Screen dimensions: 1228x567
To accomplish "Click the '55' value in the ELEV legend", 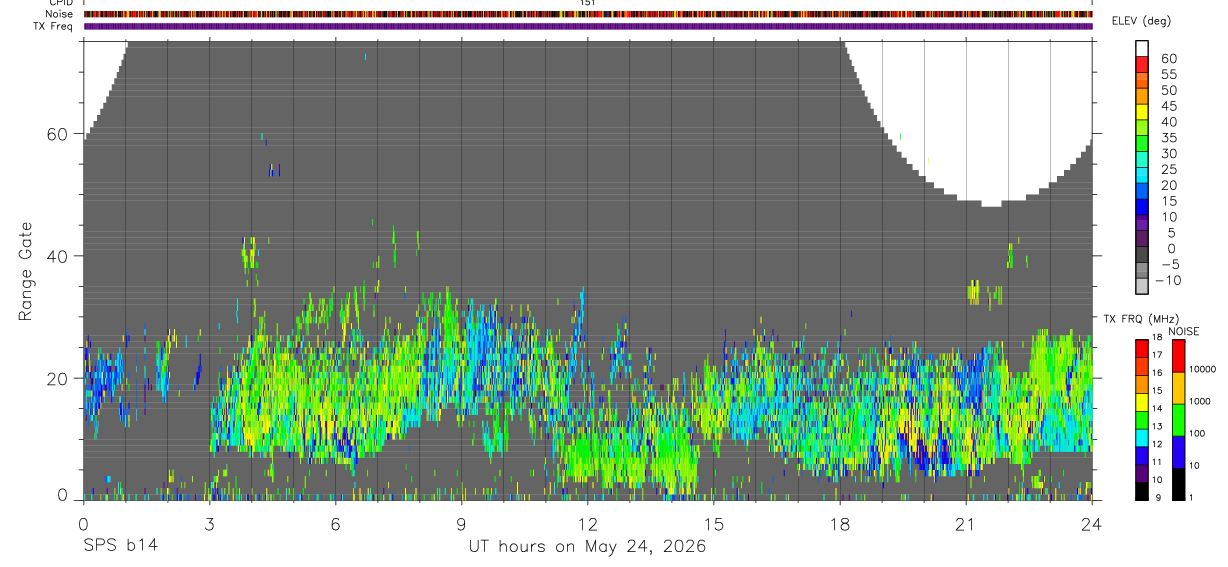I will click(1169, 74).
